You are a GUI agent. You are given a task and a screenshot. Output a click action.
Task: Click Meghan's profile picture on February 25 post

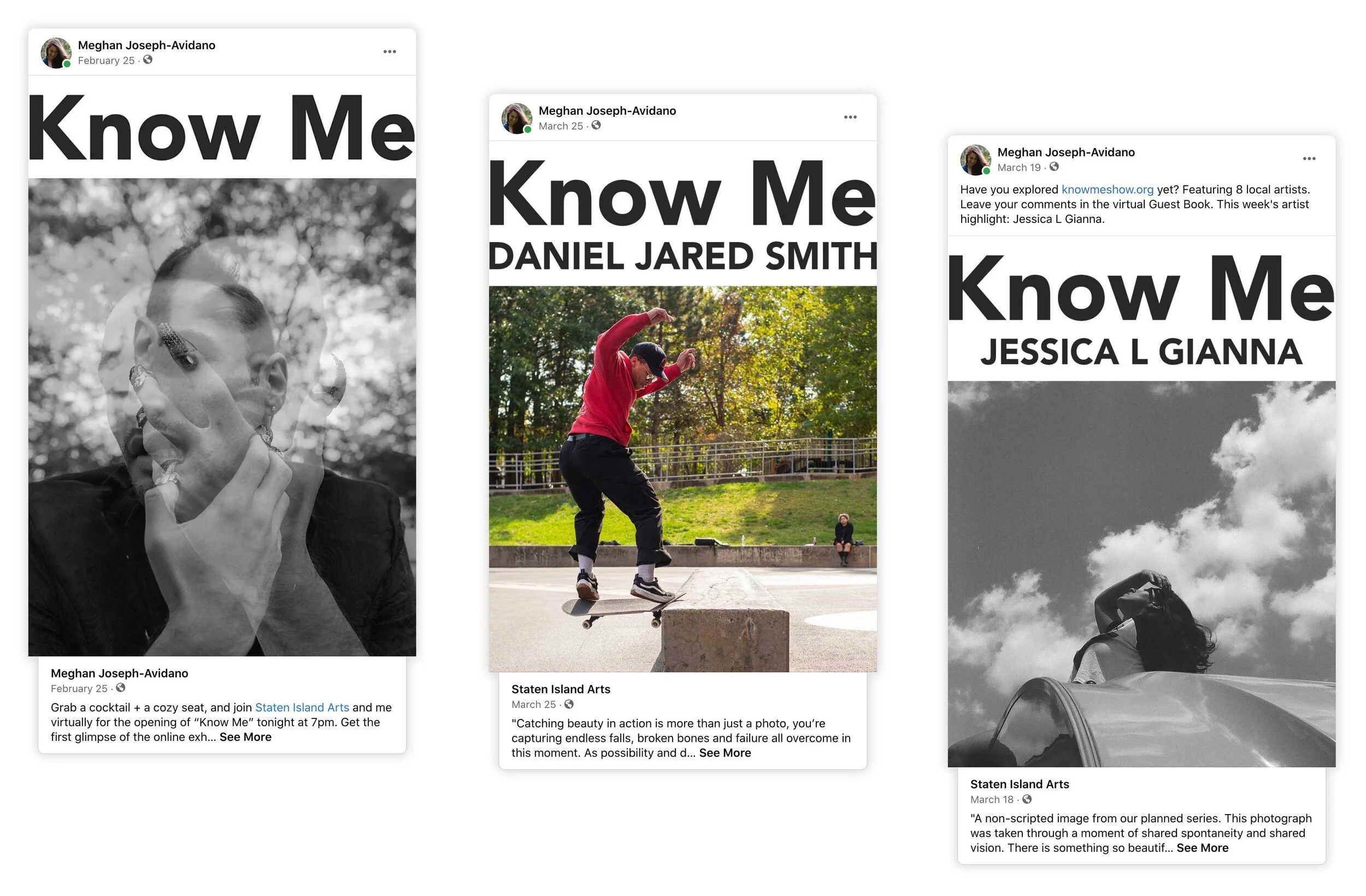56,53
